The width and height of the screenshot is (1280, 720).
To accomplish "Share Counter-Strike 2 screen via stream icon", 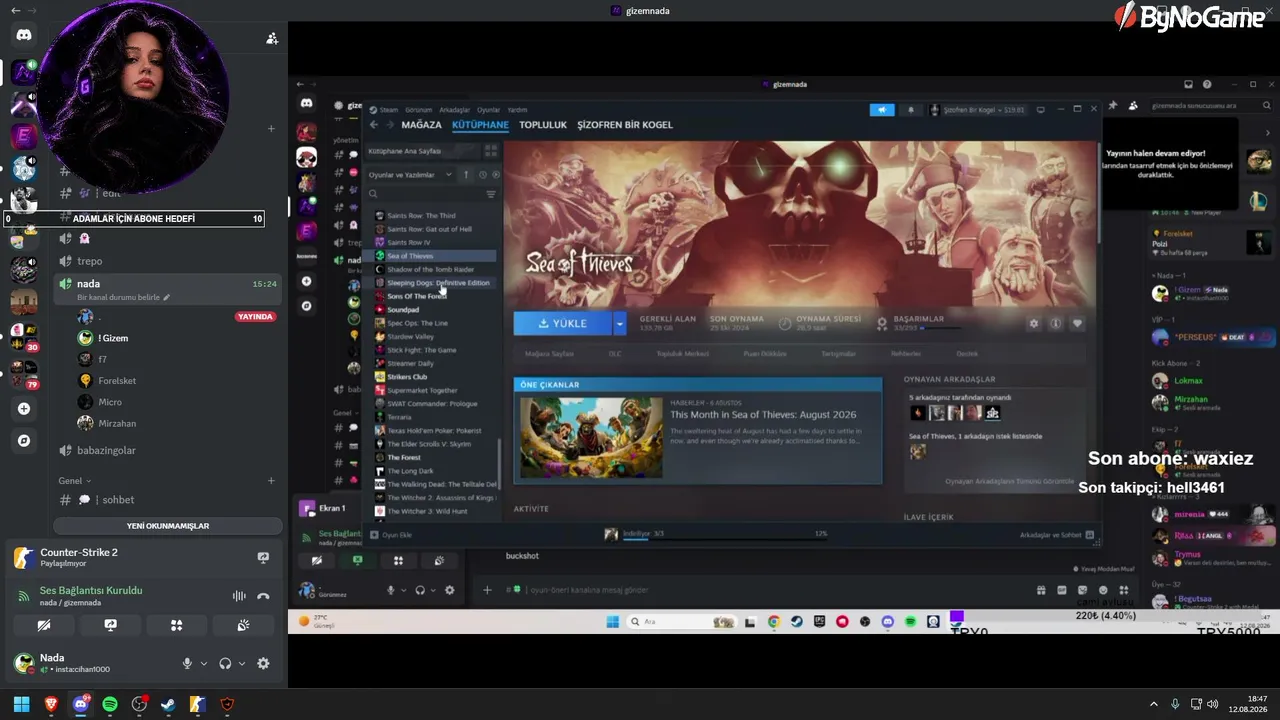I will 263,558.
